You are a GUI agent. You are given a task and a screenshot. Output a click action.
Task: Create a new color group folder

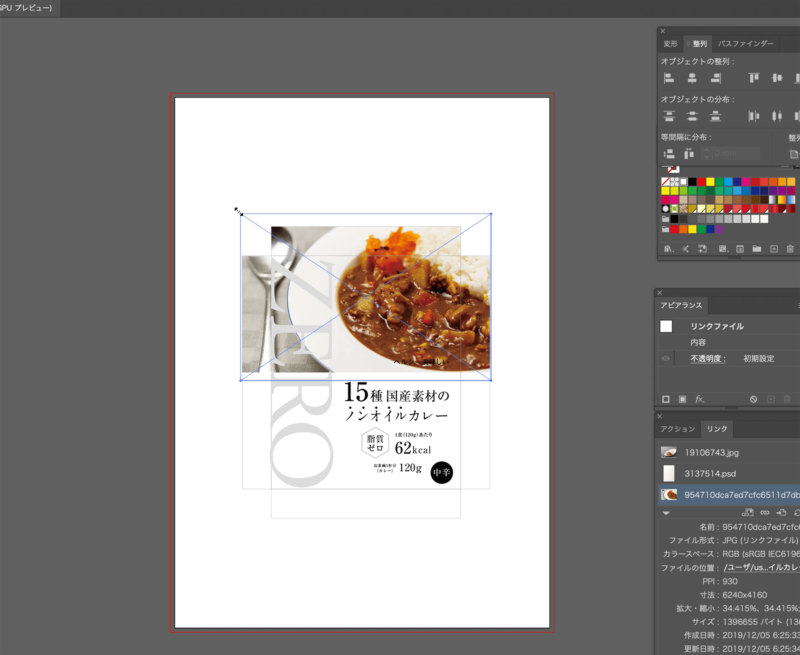[x=757, y=248]
